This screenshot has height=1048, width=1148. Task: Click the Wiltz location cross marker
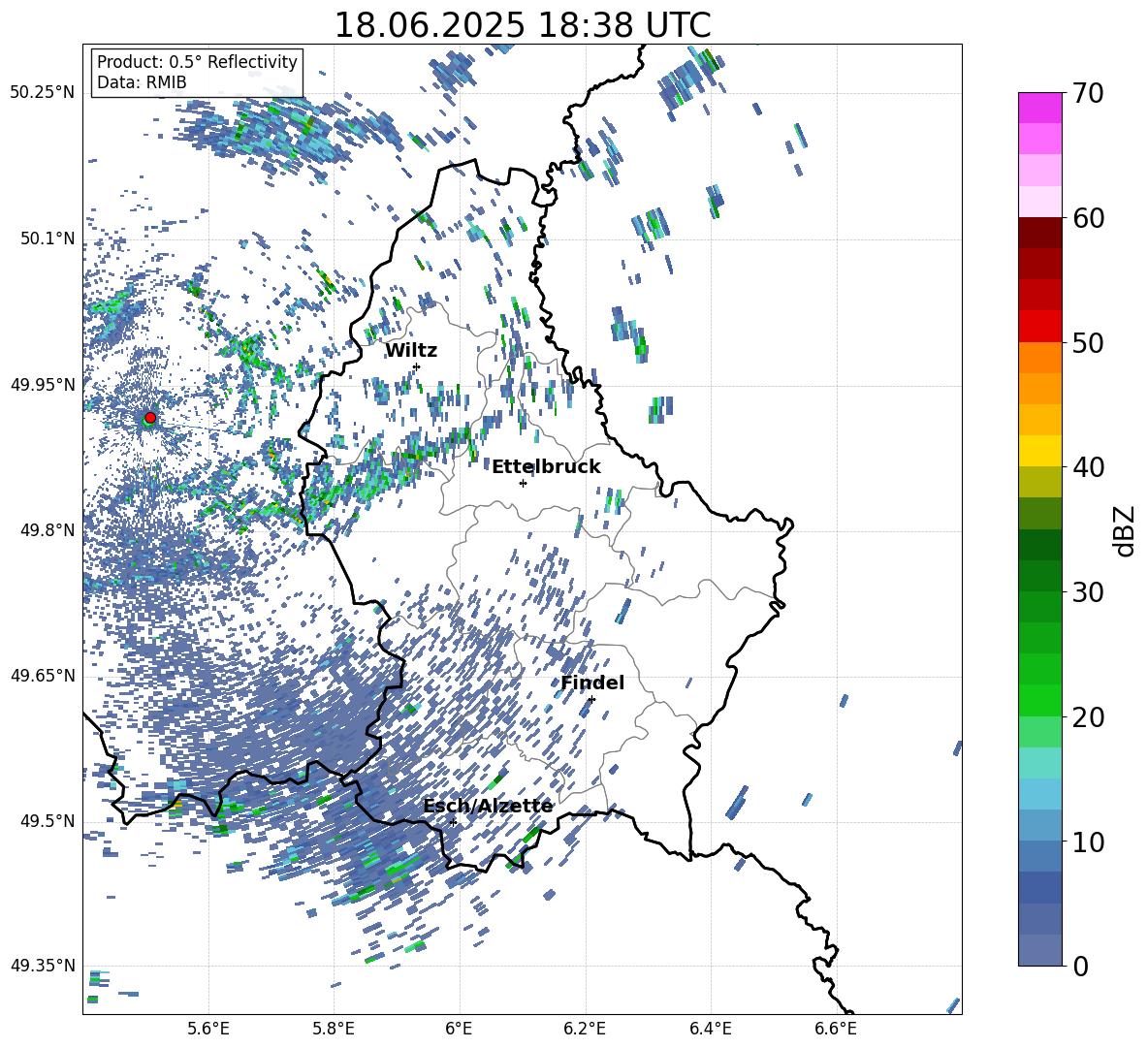[x=417, y=366]
